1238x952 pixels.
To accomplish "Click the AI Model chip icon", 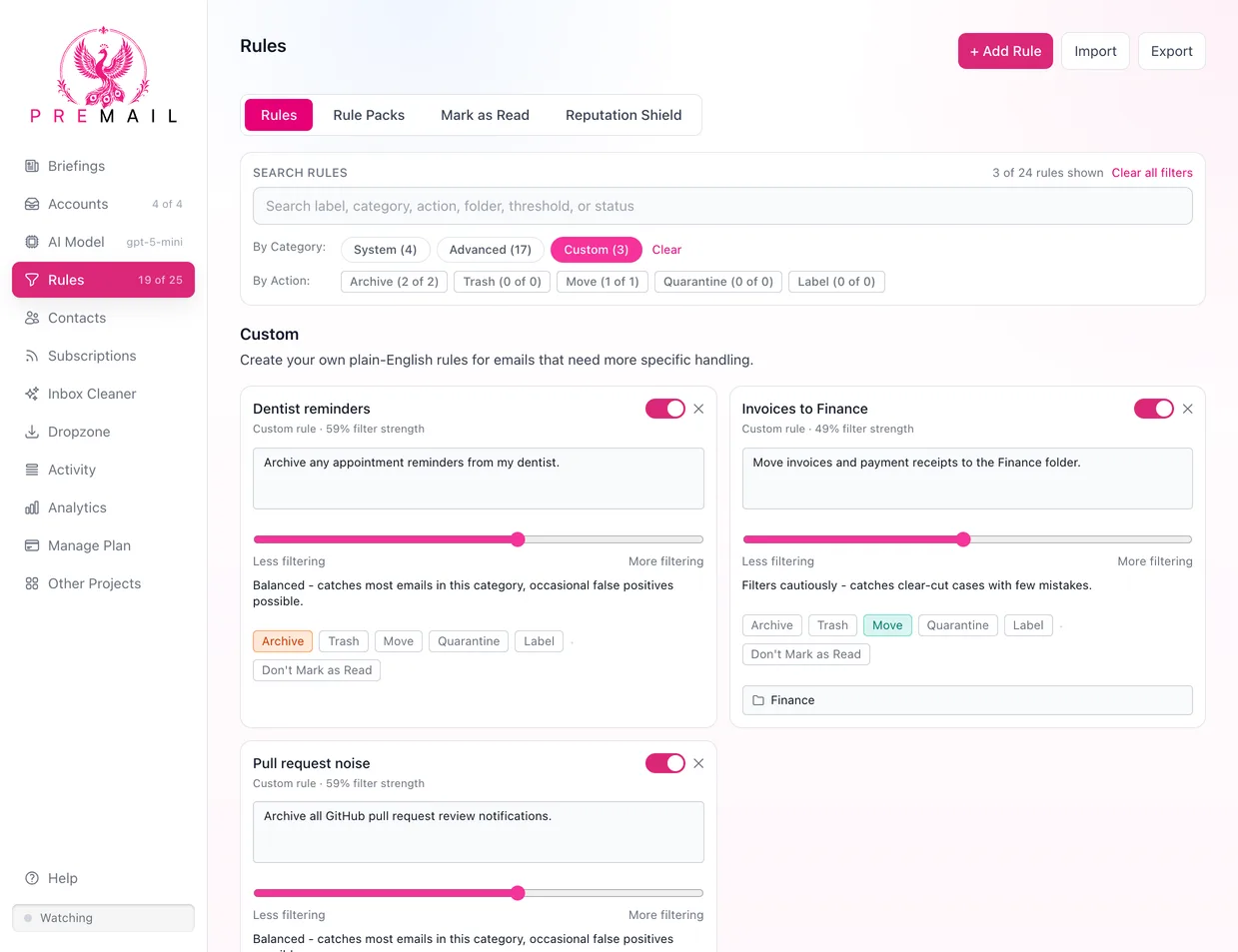I will tap(32, 242).
